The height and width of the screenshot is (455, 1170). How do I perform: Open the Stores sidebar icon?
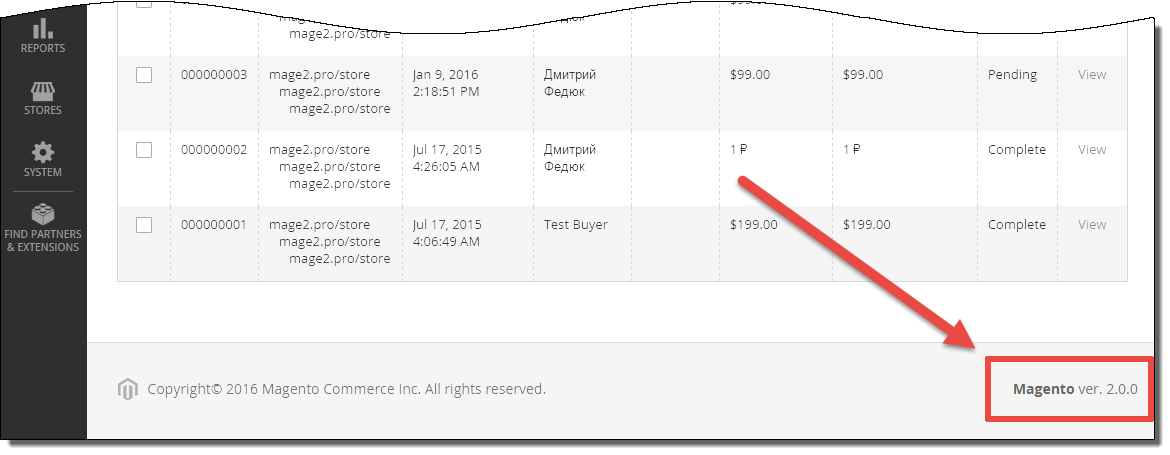43,92
